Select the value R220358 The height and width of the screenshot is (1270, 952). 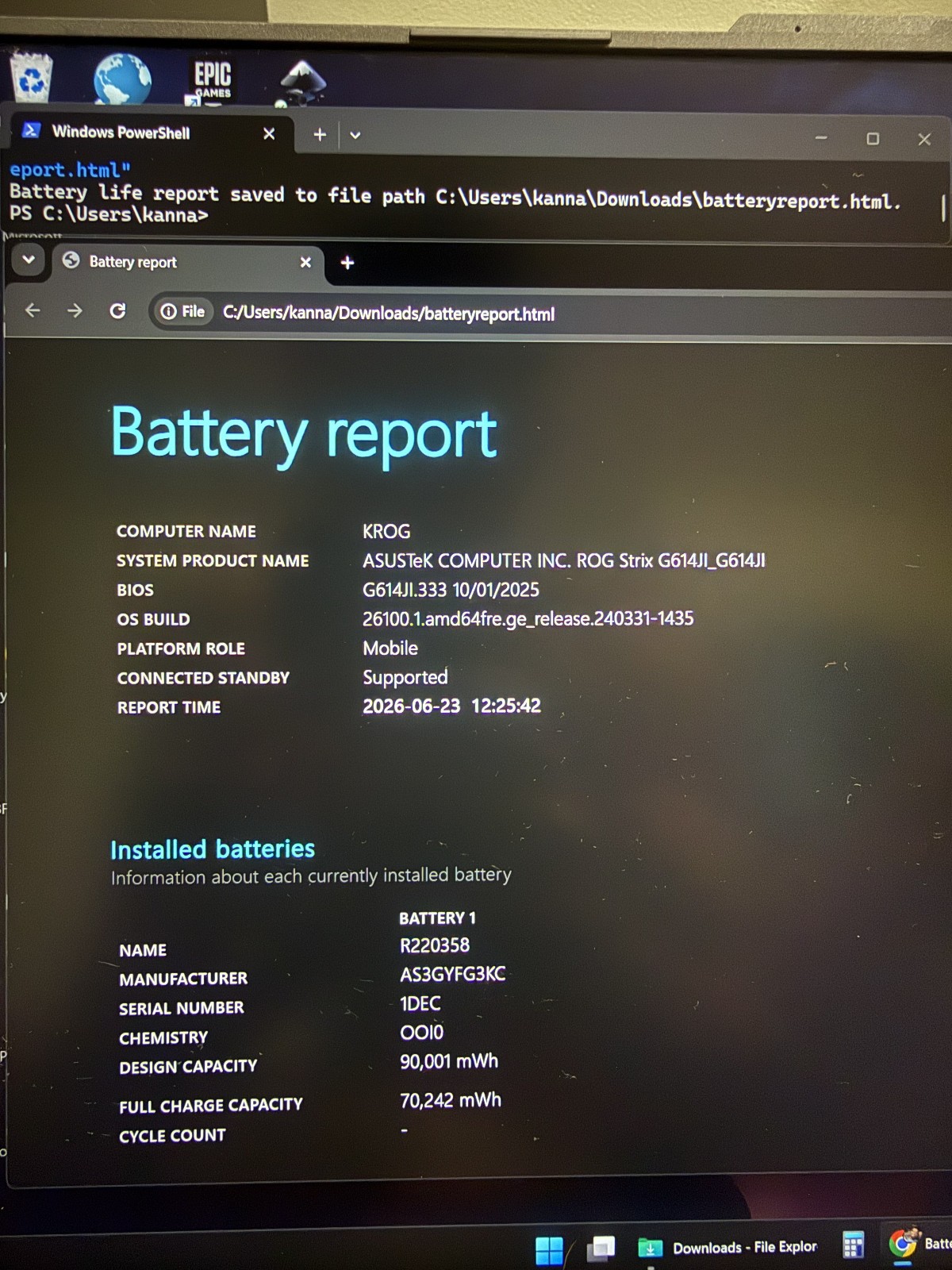coord(435,945)
